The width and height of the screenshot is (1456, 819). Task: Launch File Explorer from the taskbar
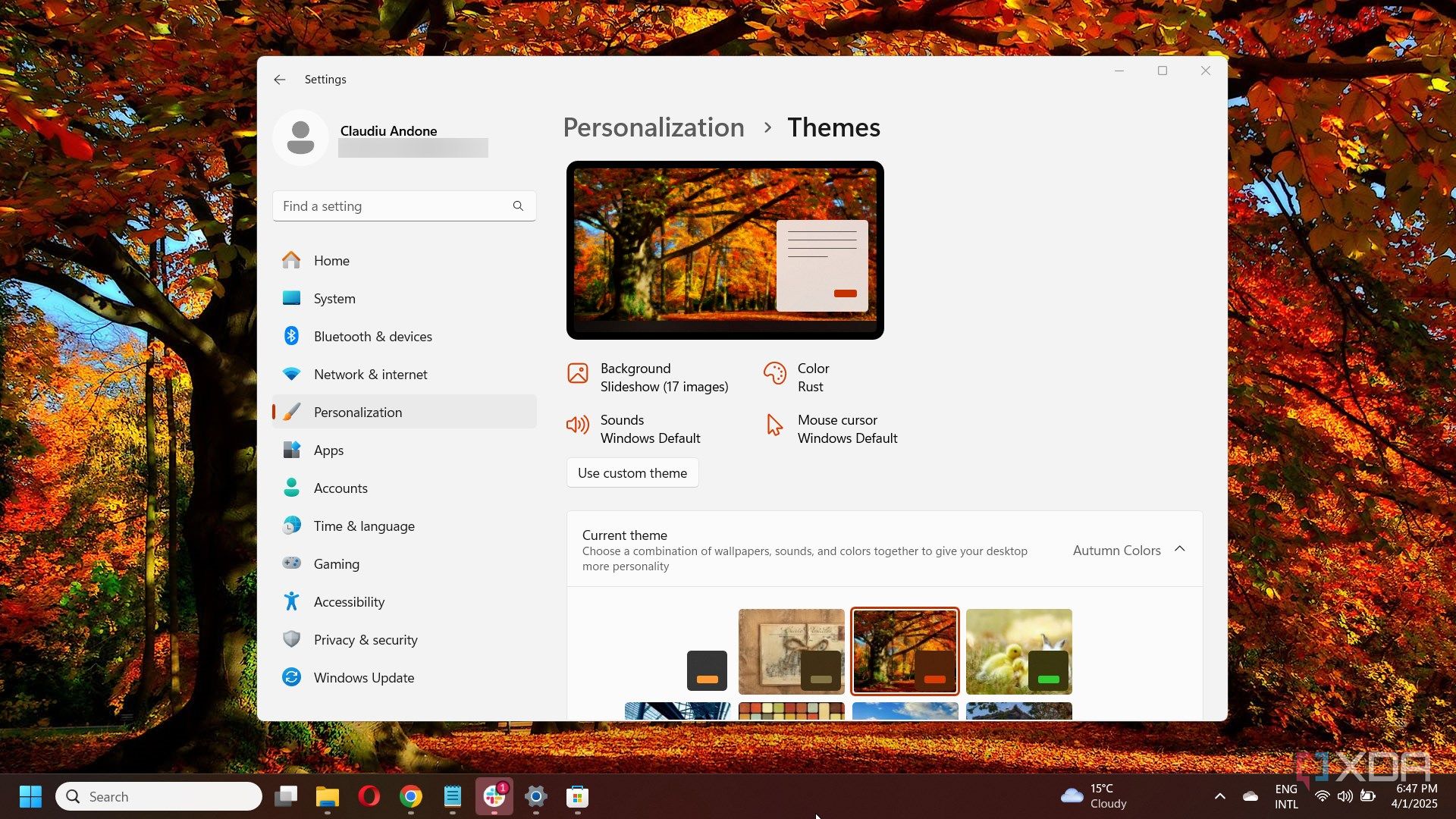[x=328, y=796]
